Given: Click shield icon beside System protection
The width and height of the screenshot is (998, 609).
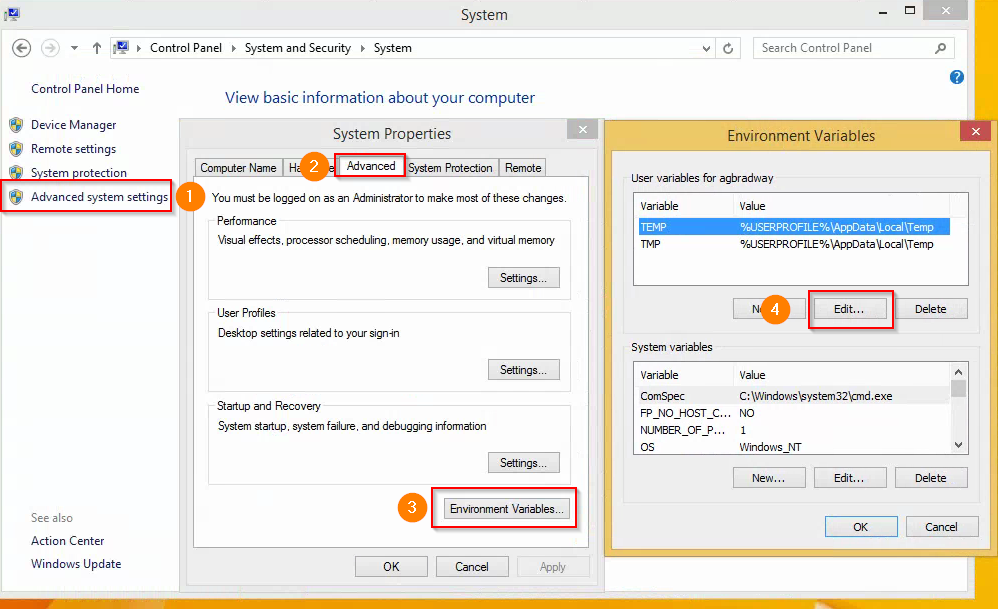Looking at the screenshot, I should [17, 173].
